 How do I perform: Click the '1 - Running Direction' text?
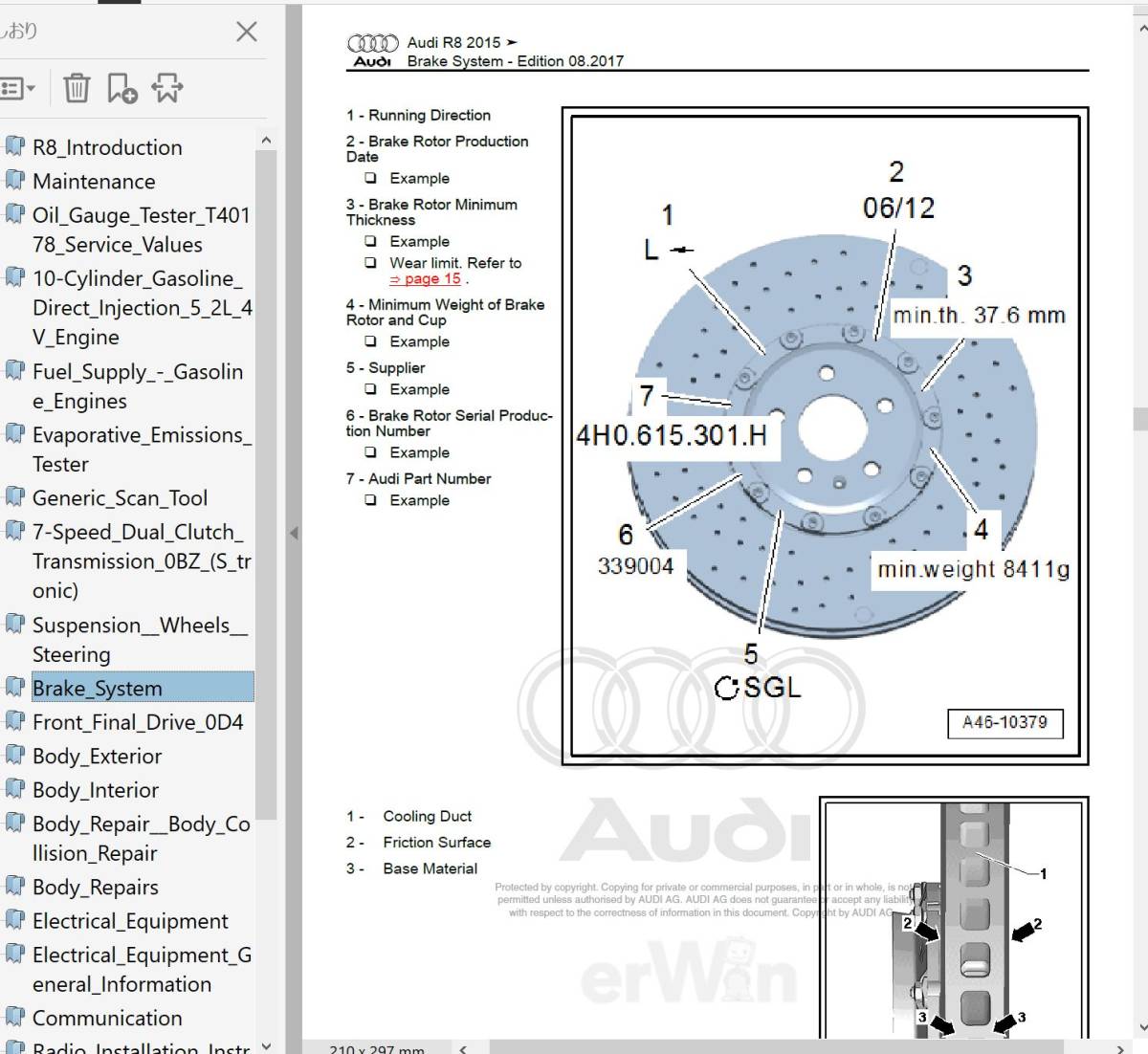pyautogui.click(x=419, y=116)
